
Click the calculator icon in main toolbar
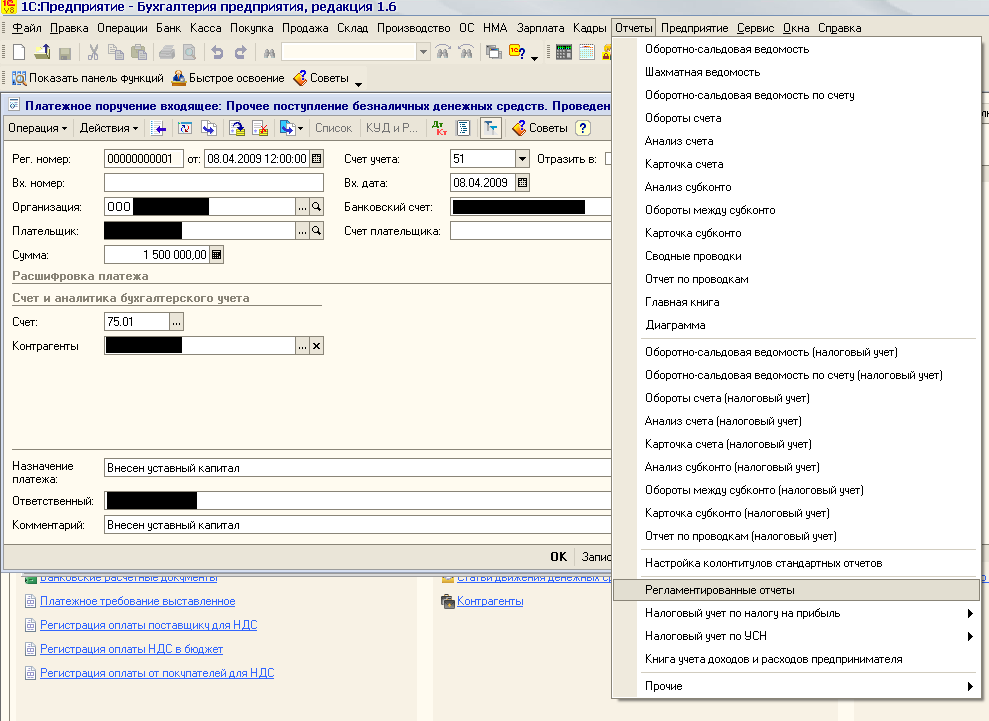(x=564, y=52)
